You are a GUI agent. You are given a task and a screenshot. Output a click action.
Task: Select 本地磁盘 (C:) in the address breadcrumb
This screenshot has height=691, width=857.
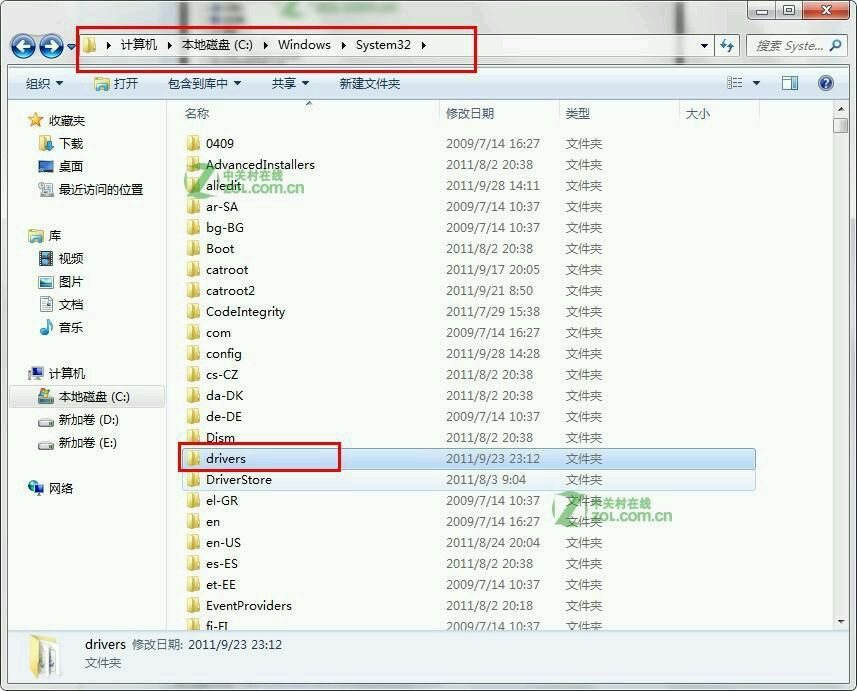click(217, 45)
